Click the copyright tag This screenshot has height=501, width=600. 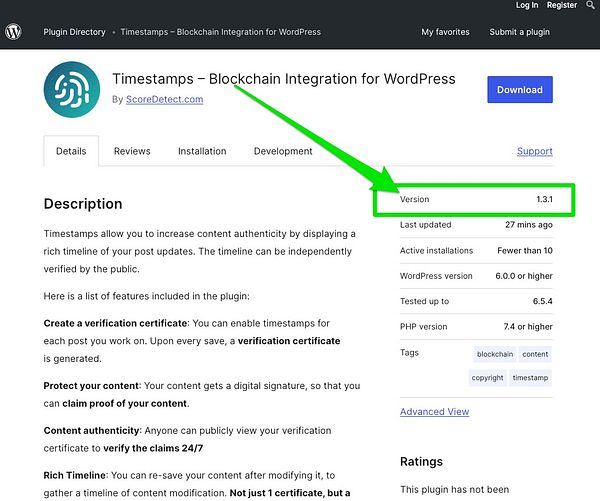[x=488, y=378]
